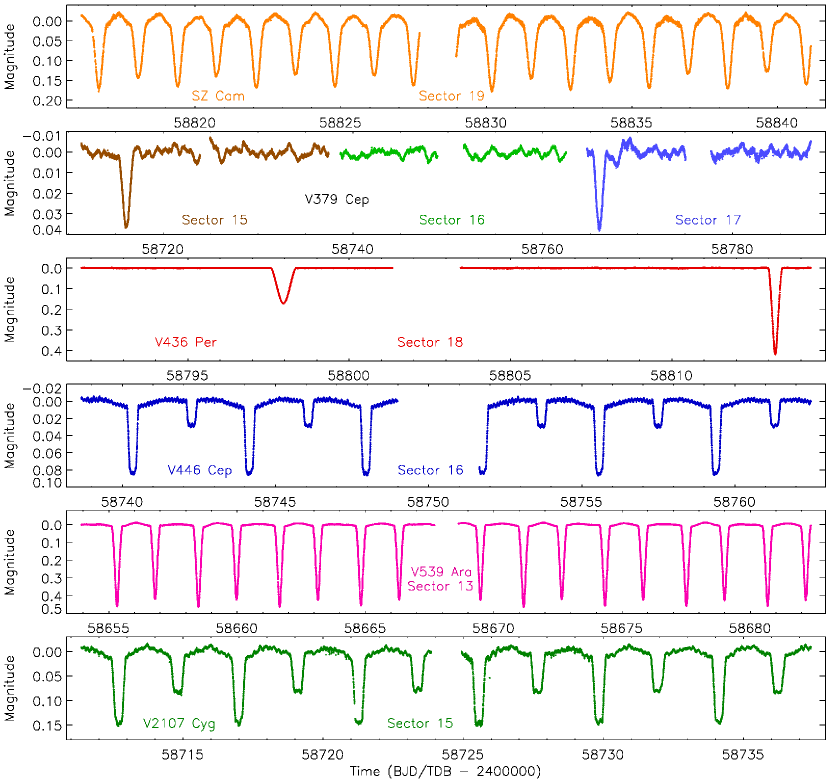Click the "58780" time tick label
The width and height of the screenshot is (830, 779).
coord(732,249)
